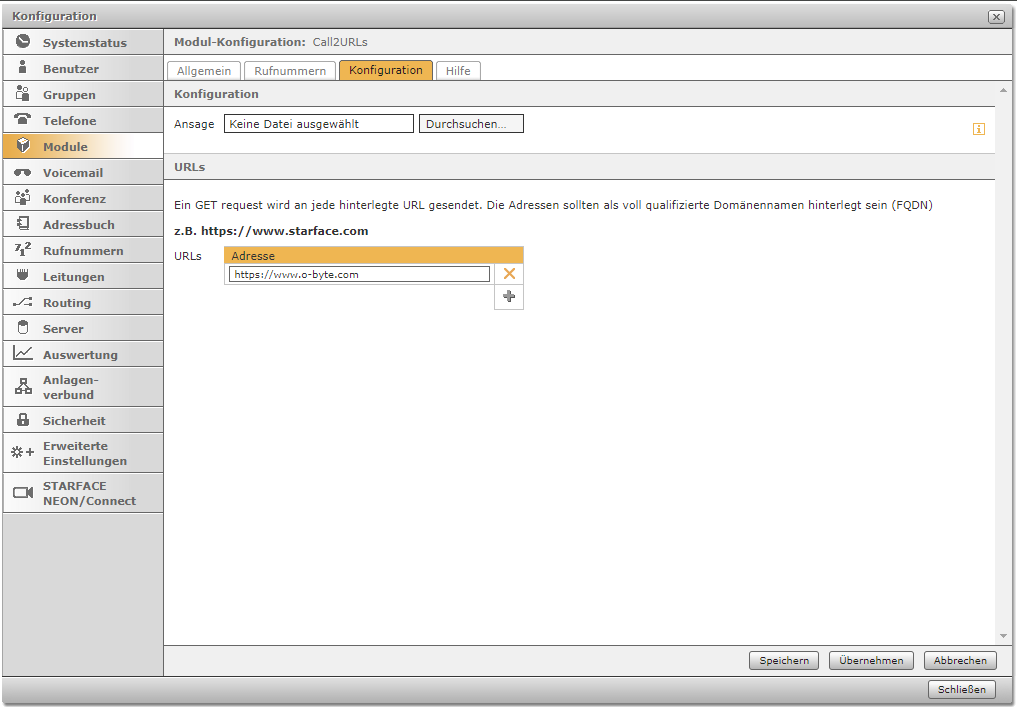1017x709 pixels.
Task: Open the orange info icon
Action: pyautogui.click(x=979, y=129)
